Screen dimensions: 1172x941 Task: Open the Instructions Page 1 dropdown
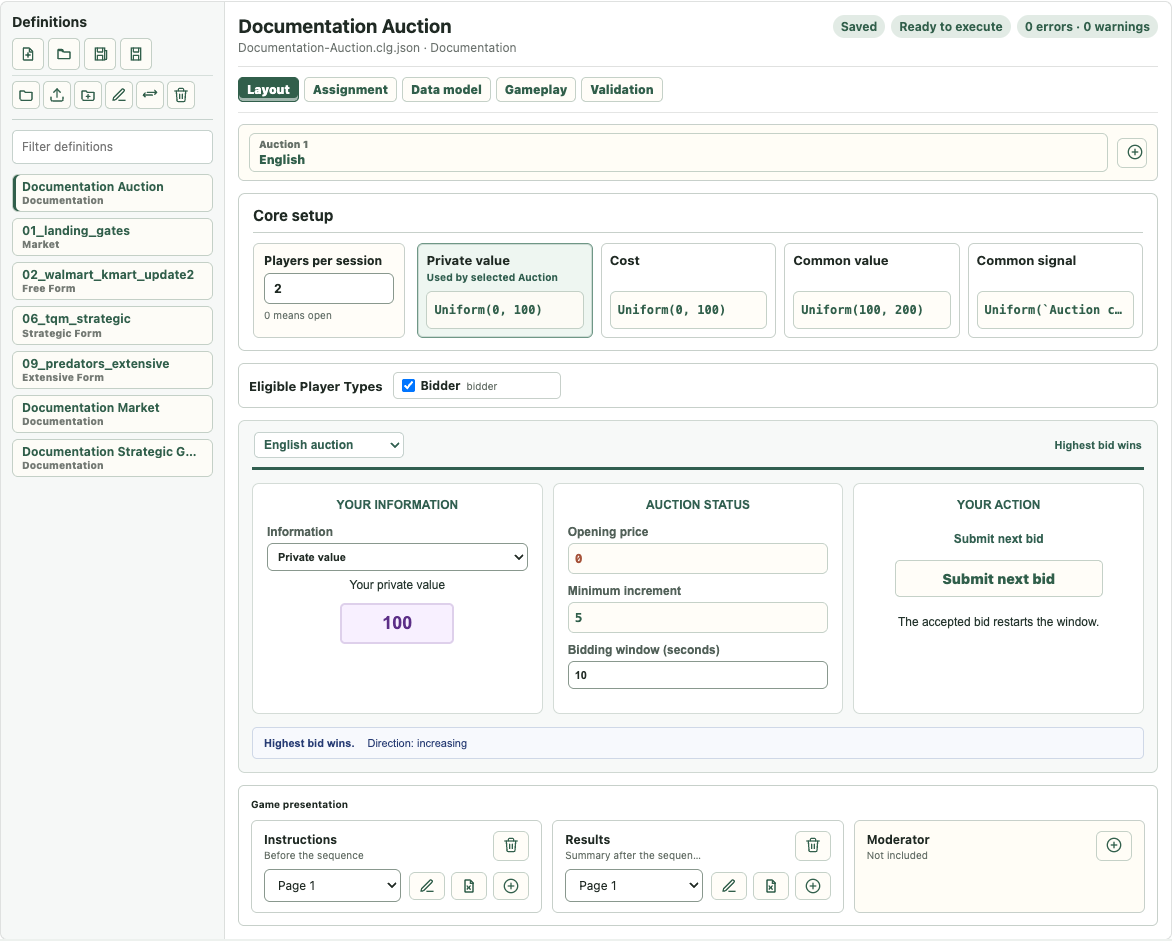[x=332, y=886]
